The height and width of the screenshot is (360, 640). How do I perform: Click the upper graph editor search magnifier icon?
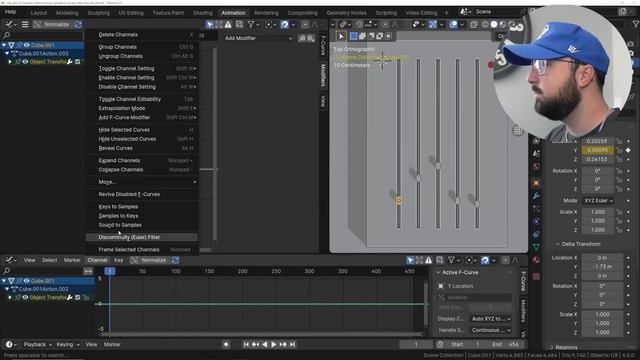click(x=7, y=35)
